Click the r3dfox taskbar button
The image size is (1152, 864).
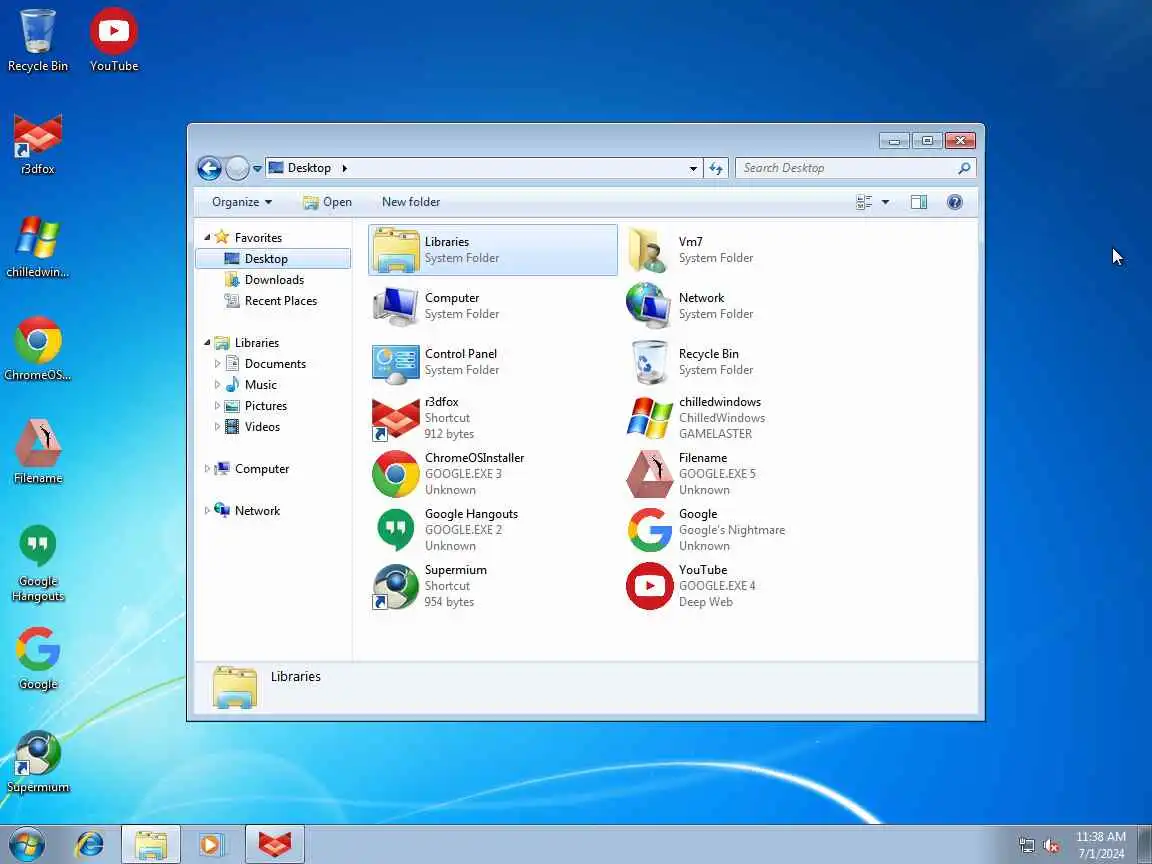(275, 845)
